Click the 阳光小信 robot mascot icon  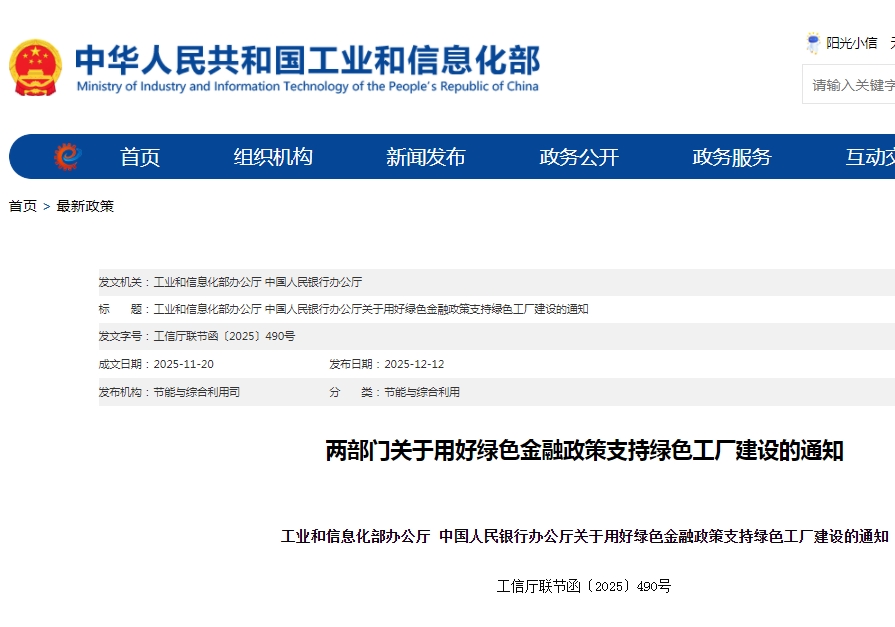click(x=813, y=43)
